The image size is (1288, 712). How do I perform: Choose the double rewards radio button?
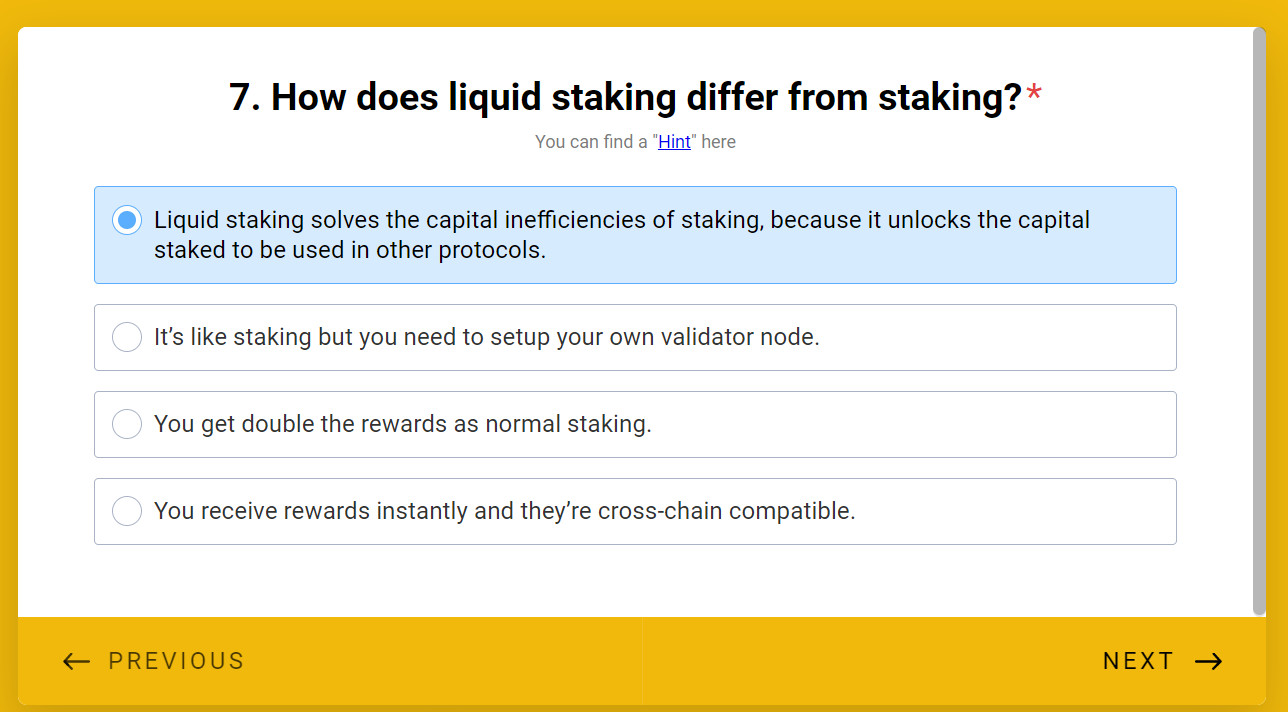tap(127, 424)
